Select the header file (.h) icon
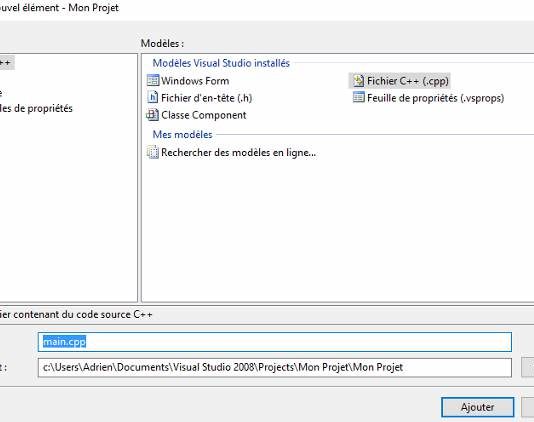534x422 pixels. click(x=153, y=97)
